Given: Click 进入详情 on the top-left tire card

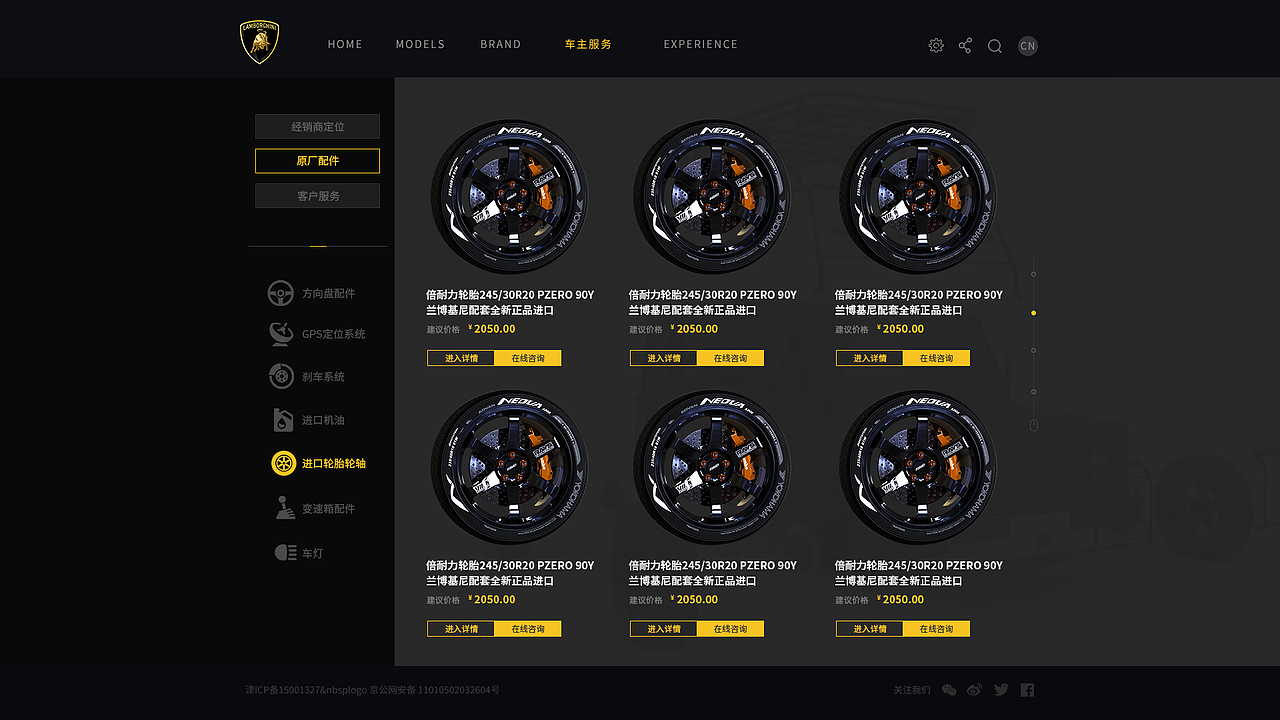Looking at the screenshot, I should 461,358.
